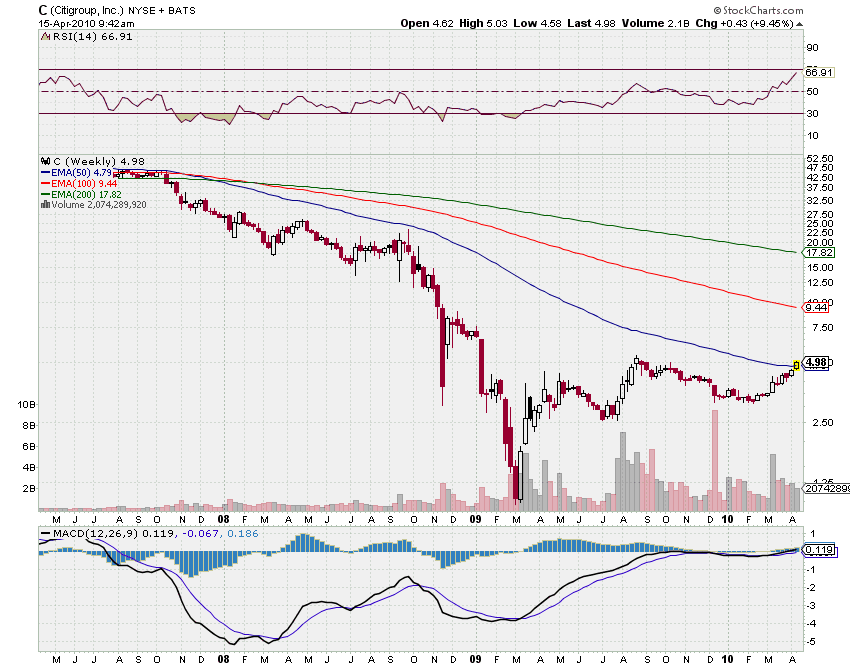Click the '09' year marker under the price panel

tap(475, 519)
